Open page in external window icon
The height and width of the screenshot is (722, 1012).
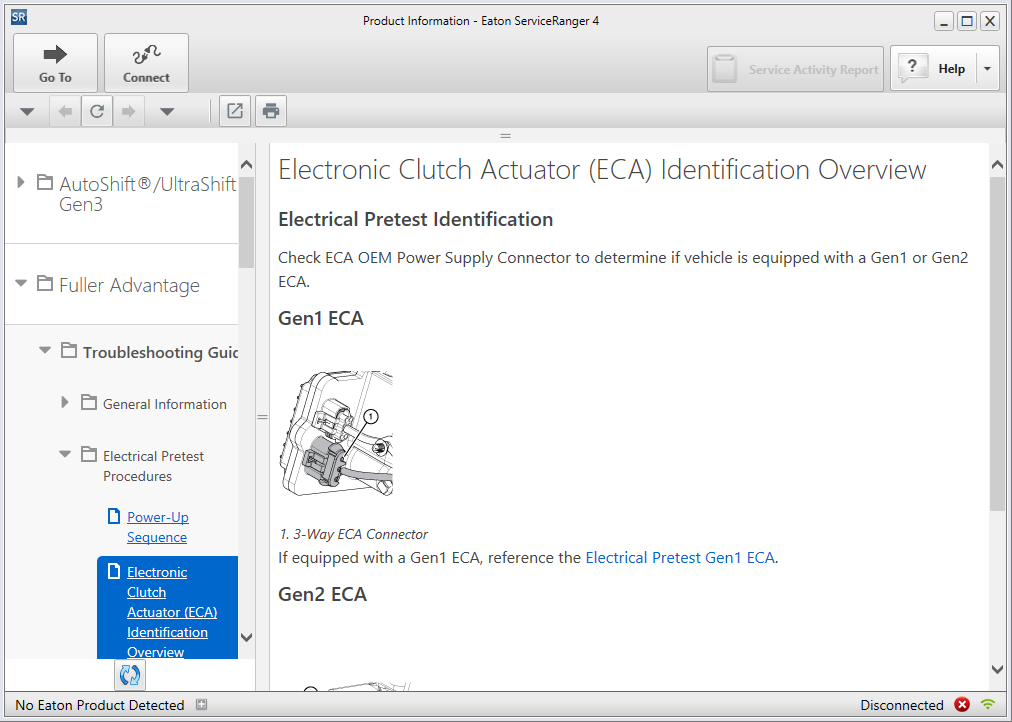coord(235,112)
